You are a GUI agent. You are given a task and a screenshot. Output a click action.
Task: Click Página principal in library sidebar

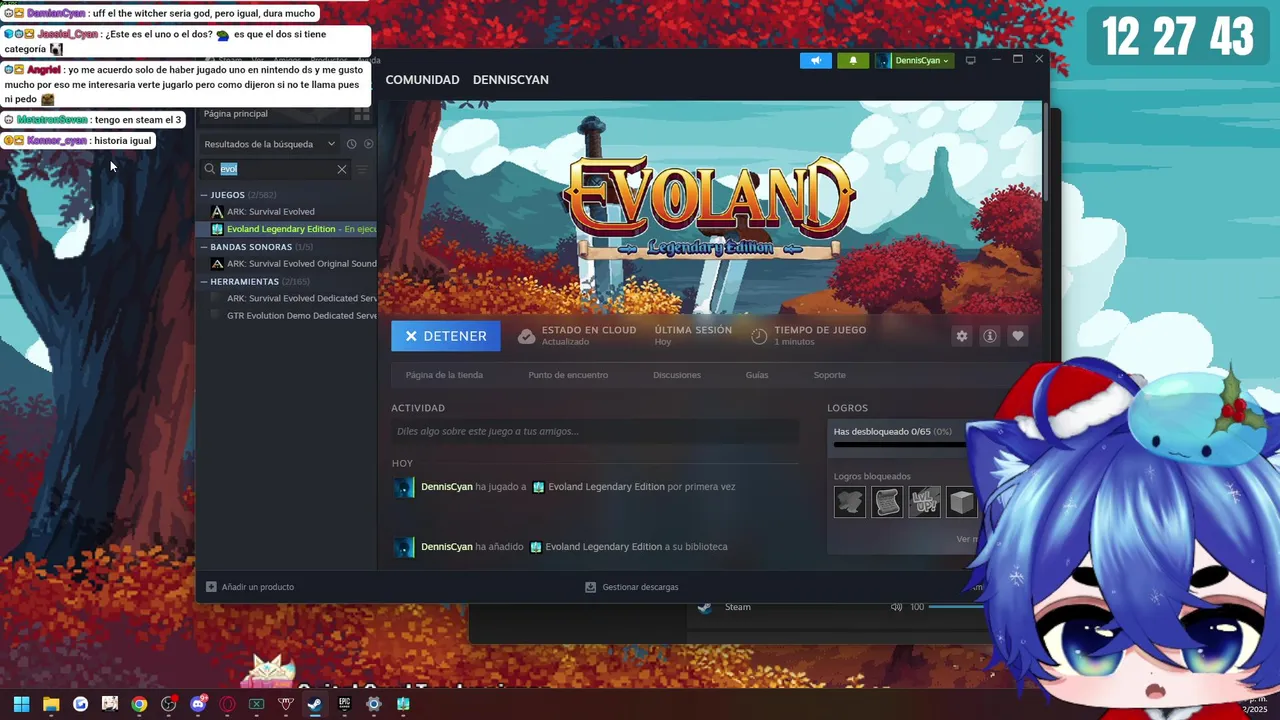[236, 114]
